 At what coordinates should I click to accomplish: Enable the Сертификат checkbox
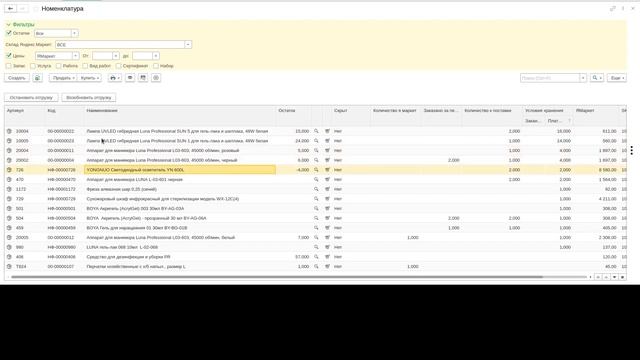pyautogui.click(x=118, y=66)
